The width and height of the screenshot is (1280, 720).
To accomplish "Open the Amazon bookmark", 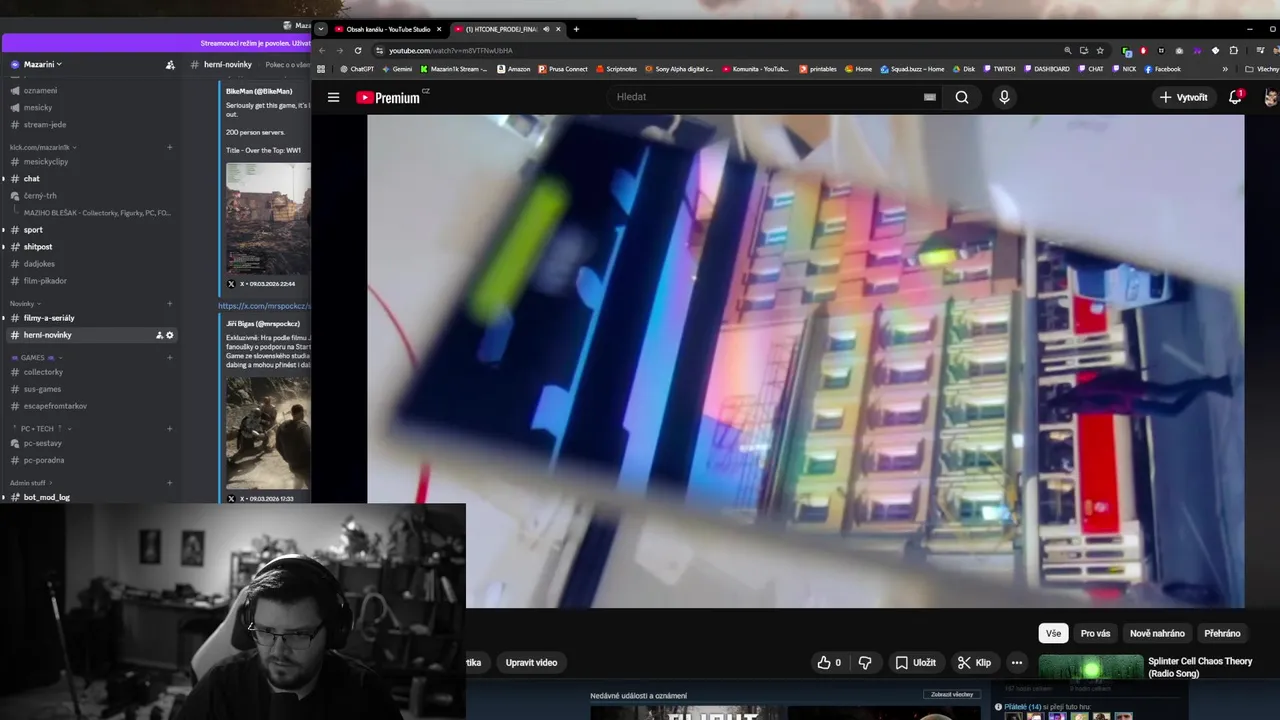I will tap(514, 69).
